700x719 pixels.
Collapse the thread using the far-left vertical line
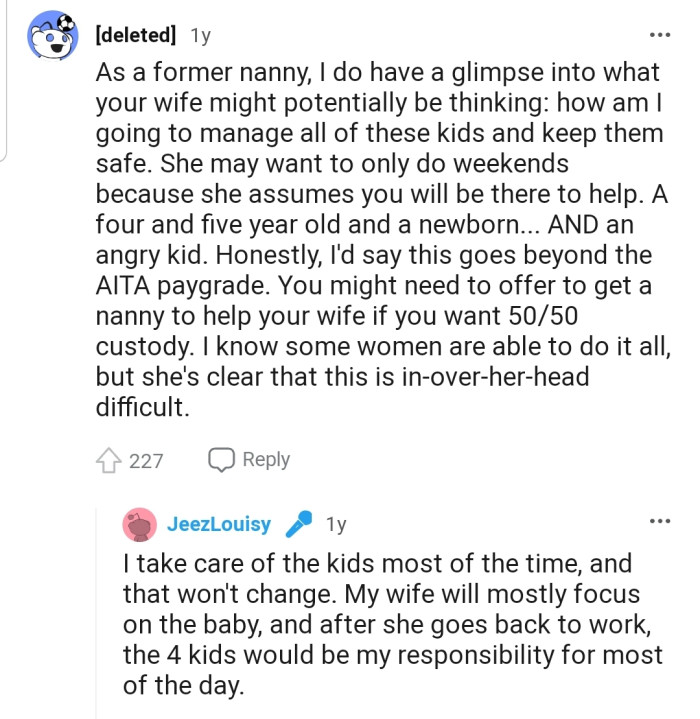[x=5, y=80]
